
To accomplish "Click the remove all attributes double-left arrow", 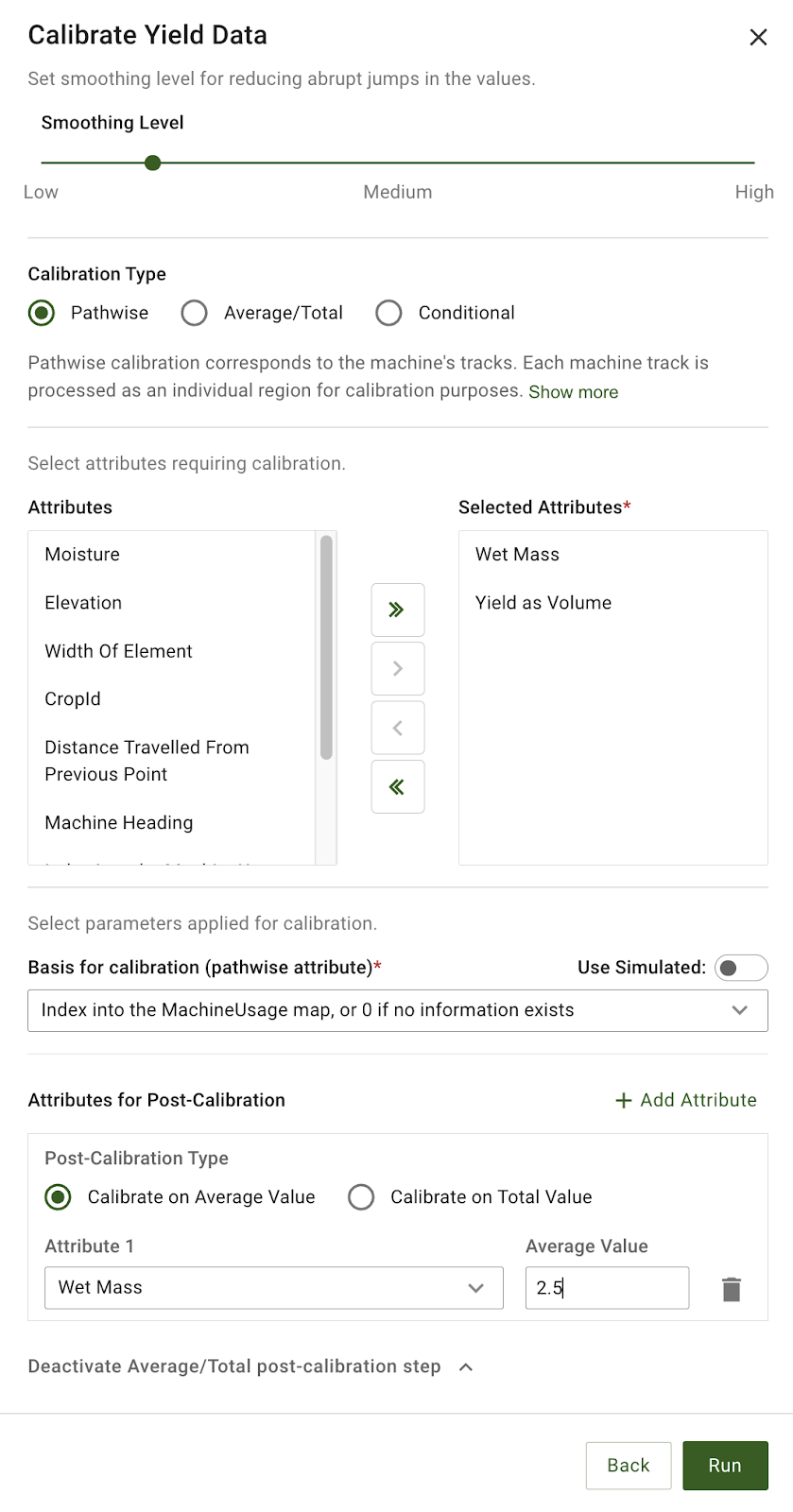I will [x=397, y=786].
